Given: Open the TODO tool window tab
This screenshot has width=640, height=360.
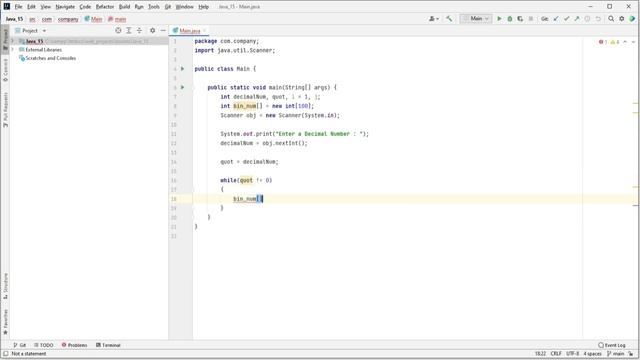Looking at the screenshot, I should [44, 345].
